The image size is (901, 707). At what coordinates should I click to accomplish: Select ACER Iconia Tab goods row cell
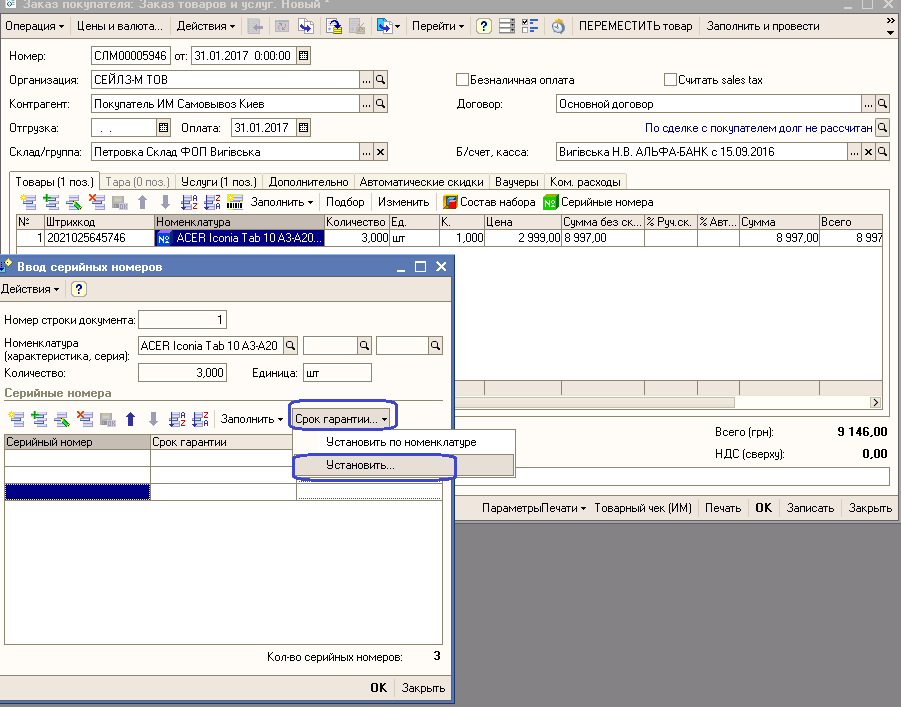click(240, 238)
